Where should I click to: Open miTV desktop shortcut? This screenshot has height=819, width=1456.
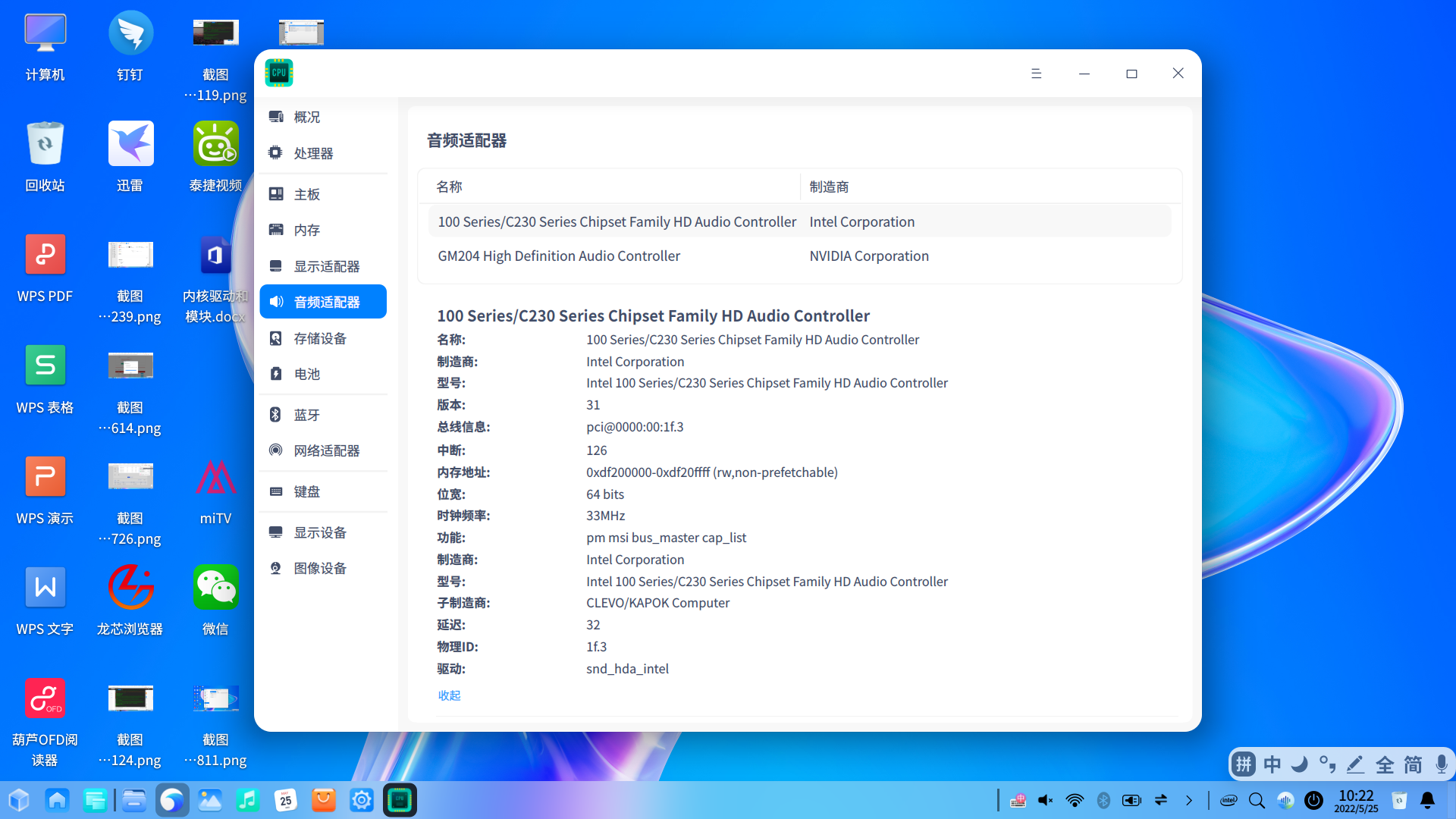point(216,491)
